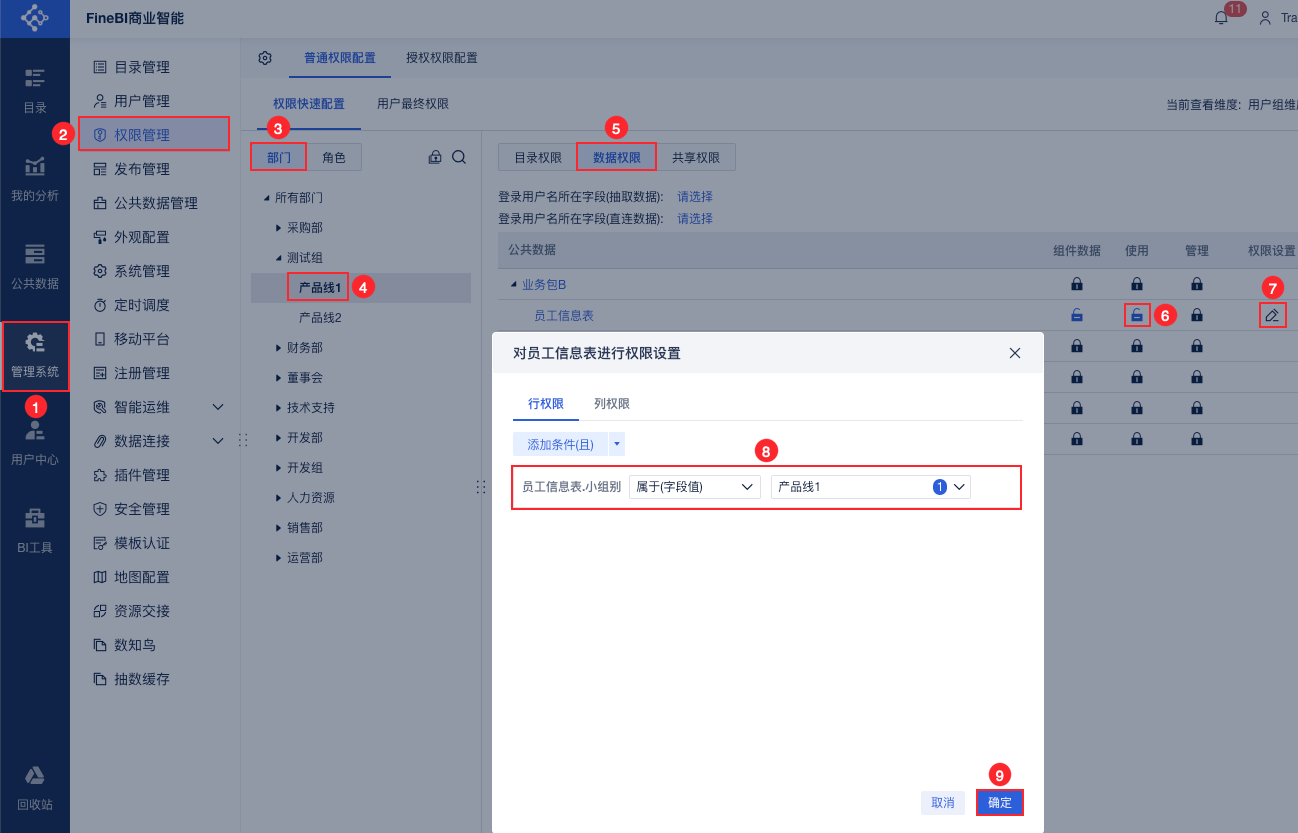
Task: Open 用户中心 in the left navigation
Action: tap(35, 444)
